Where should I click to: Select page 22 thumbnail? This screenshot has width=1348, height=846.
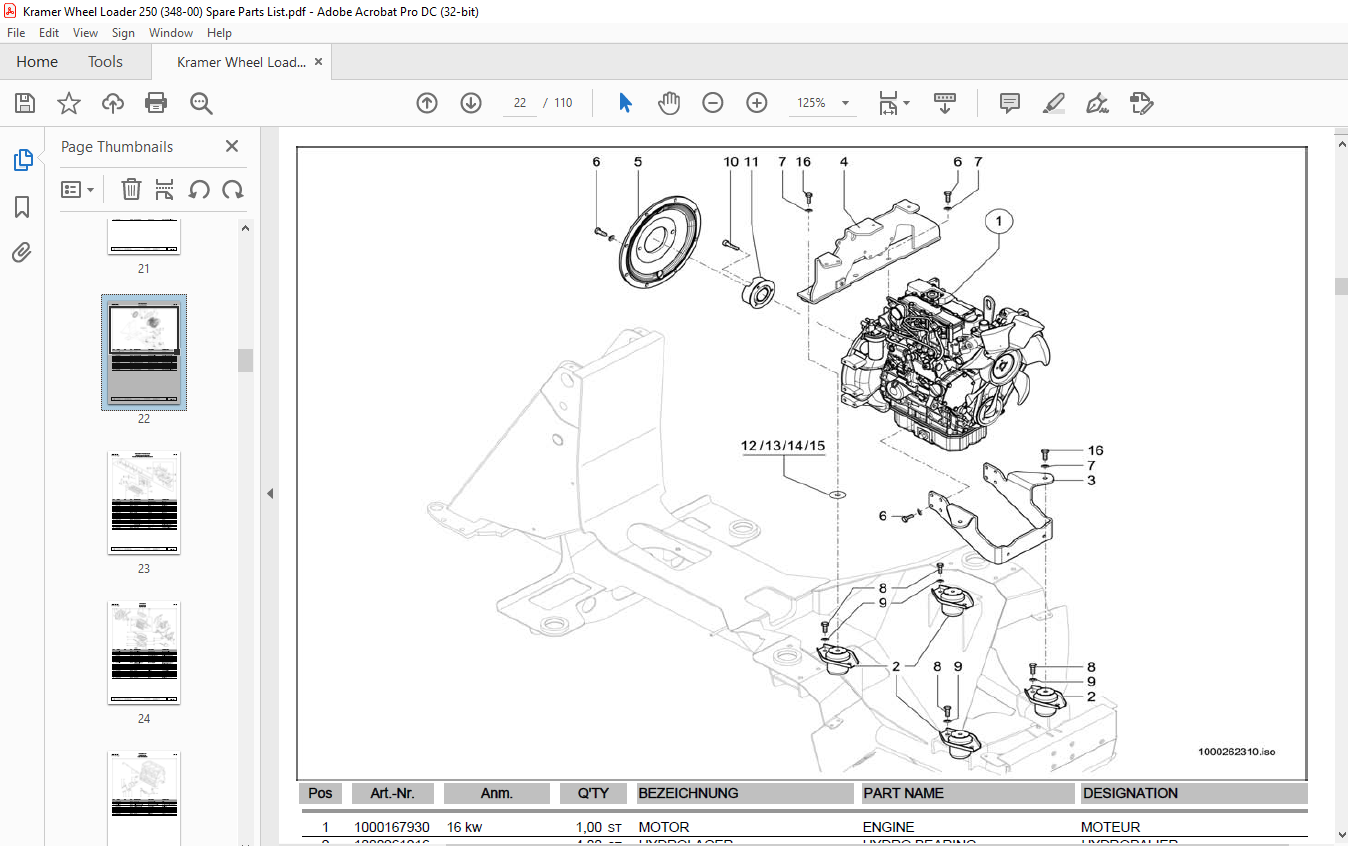[144, 352]
